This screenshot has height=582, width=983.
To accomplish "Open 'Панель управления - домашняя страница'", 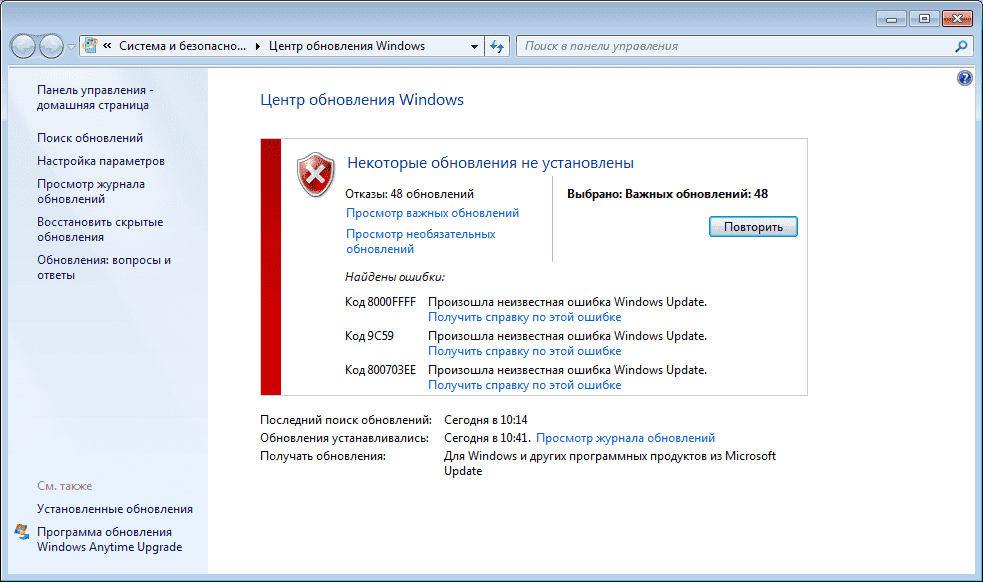I will (x=95, y=97).
